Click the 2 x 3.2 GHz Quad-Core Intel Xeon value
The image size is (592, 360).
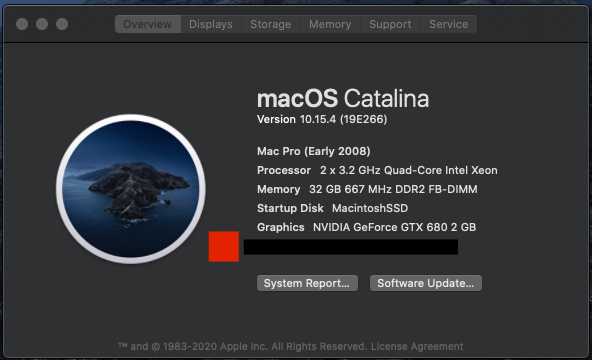click(409, 170)
